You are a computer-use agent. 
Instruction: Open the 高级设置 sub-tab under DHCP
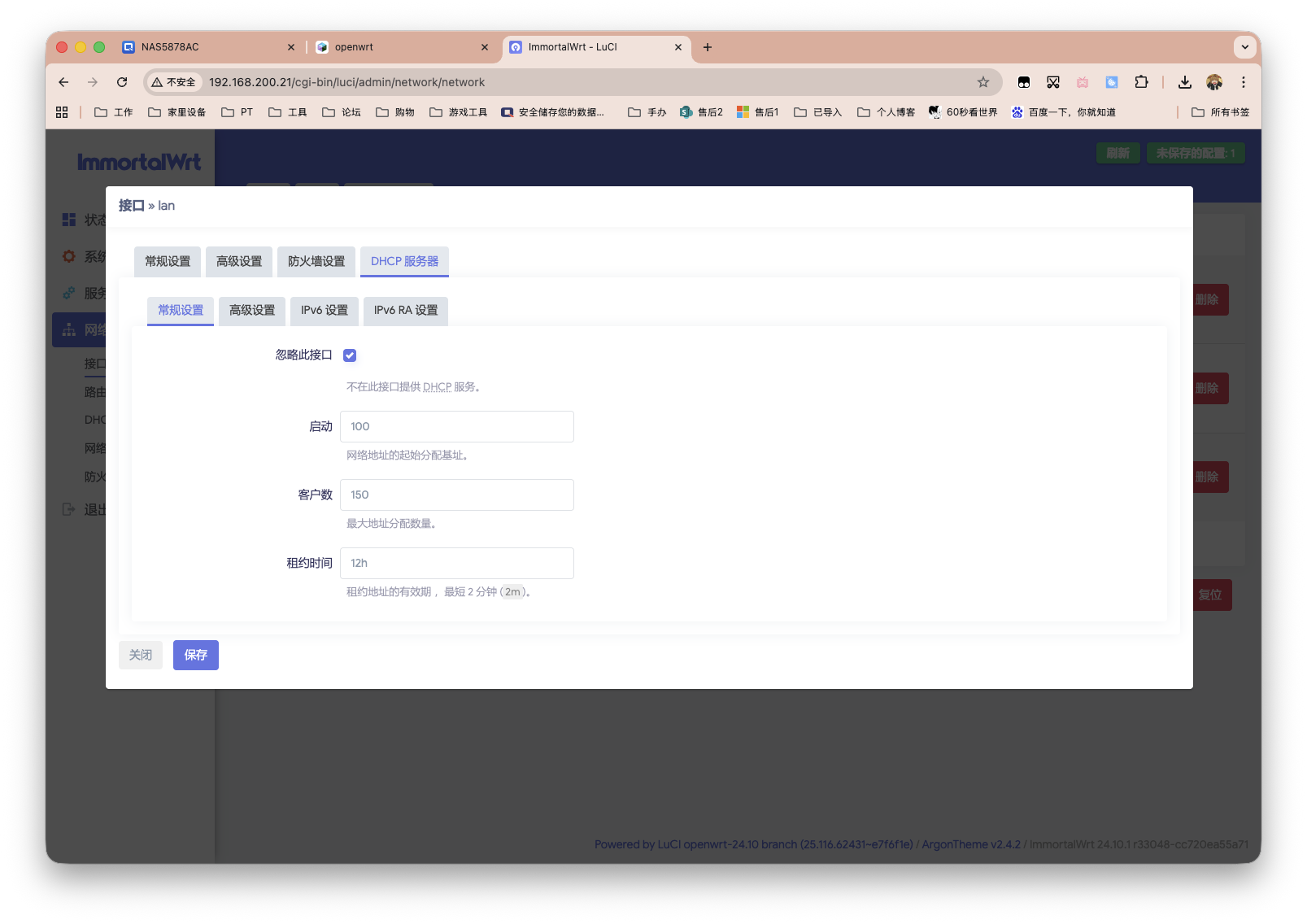pyautogui.click(x=252, y=310)
